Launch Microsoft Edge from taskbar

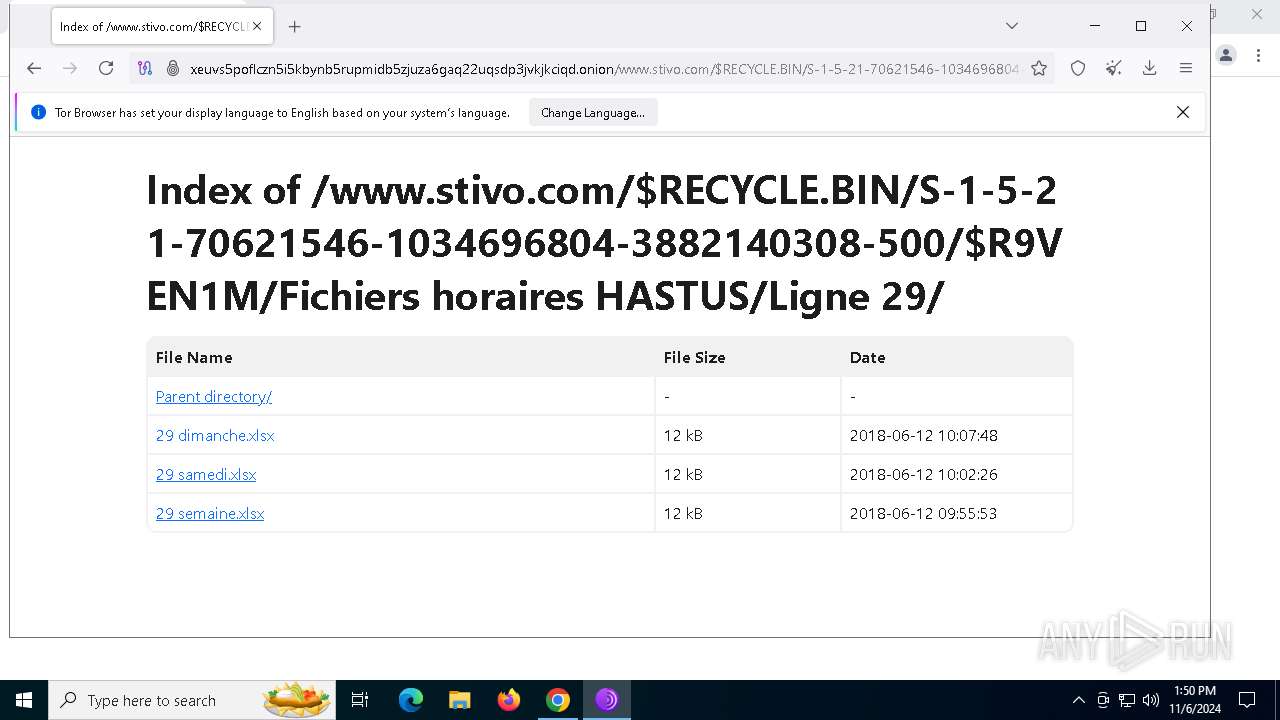coord(411,700)
